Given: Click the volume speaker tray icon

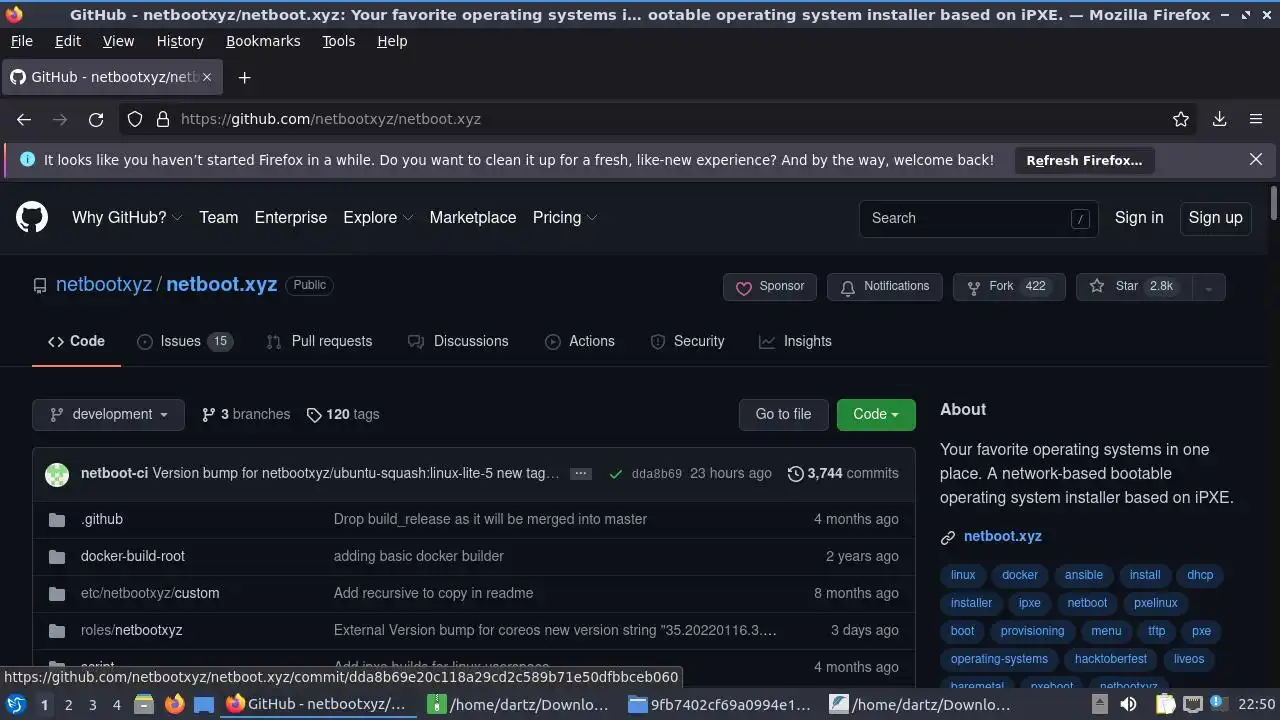Looking at the screenshot, I should pos(1128,704).
